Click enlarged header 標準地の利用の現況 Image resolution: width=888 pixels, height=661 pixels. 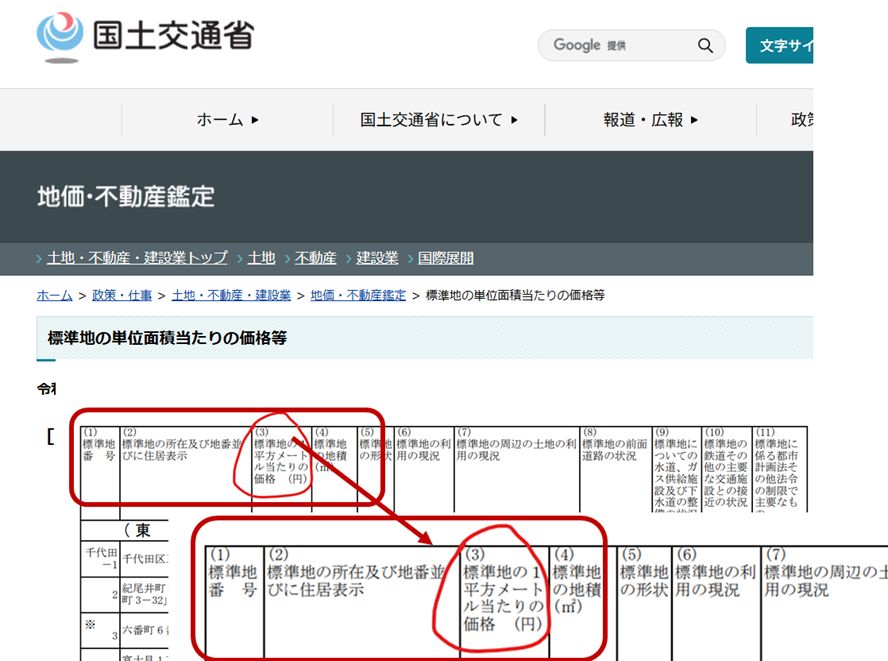click(715, 581)
